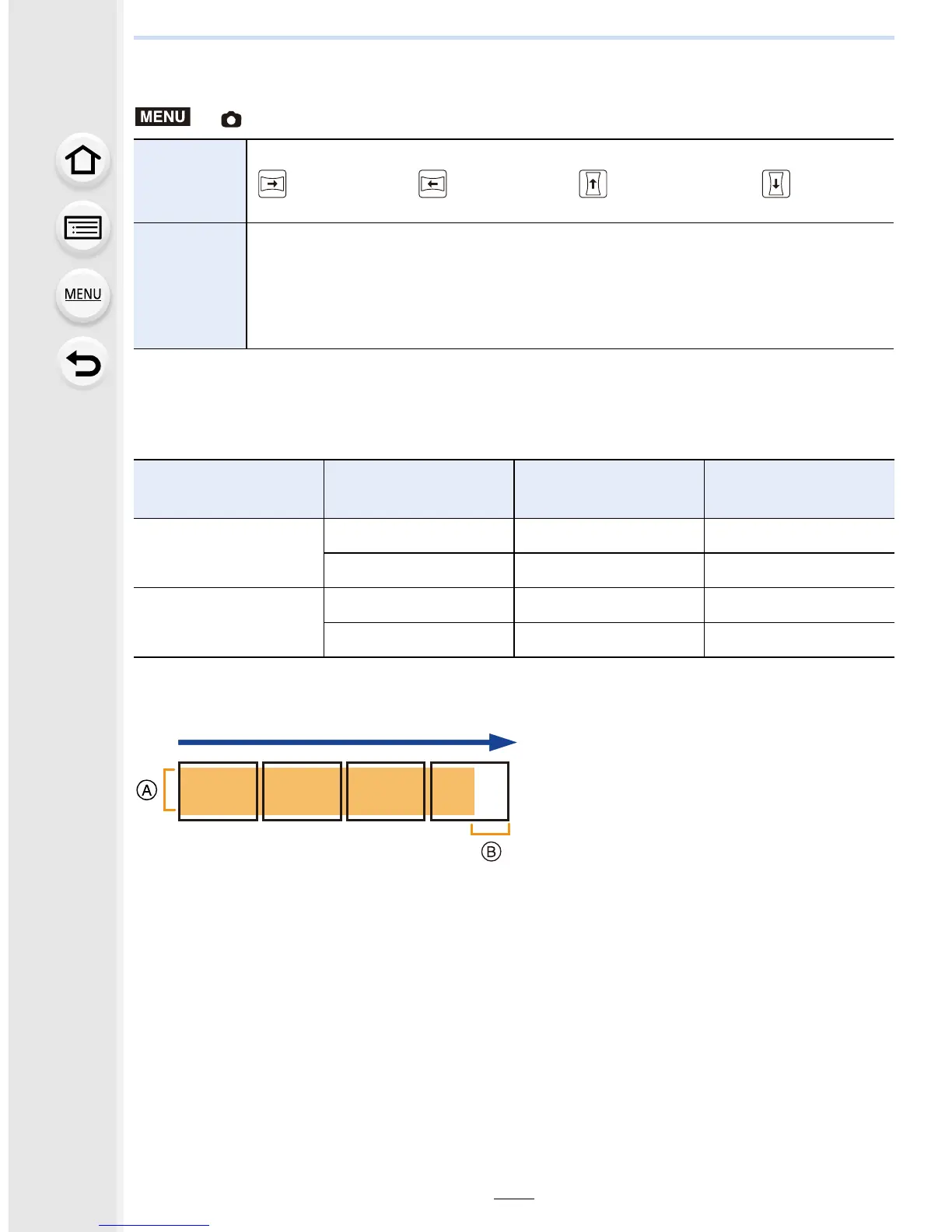Click circled marker A beside frames
This screenshot has width=952, height=1232.
coord(146,790)
